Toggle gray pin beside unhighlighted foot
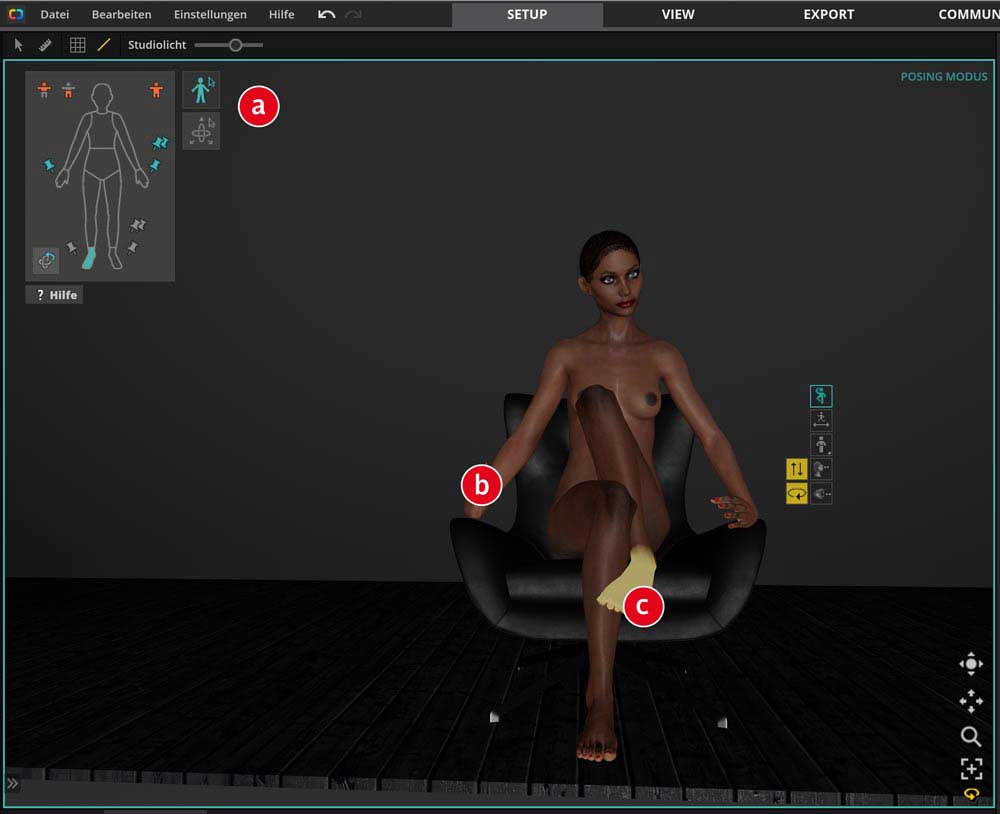Viewport: 1000px width, 814px height. click(x=133, y=247)
